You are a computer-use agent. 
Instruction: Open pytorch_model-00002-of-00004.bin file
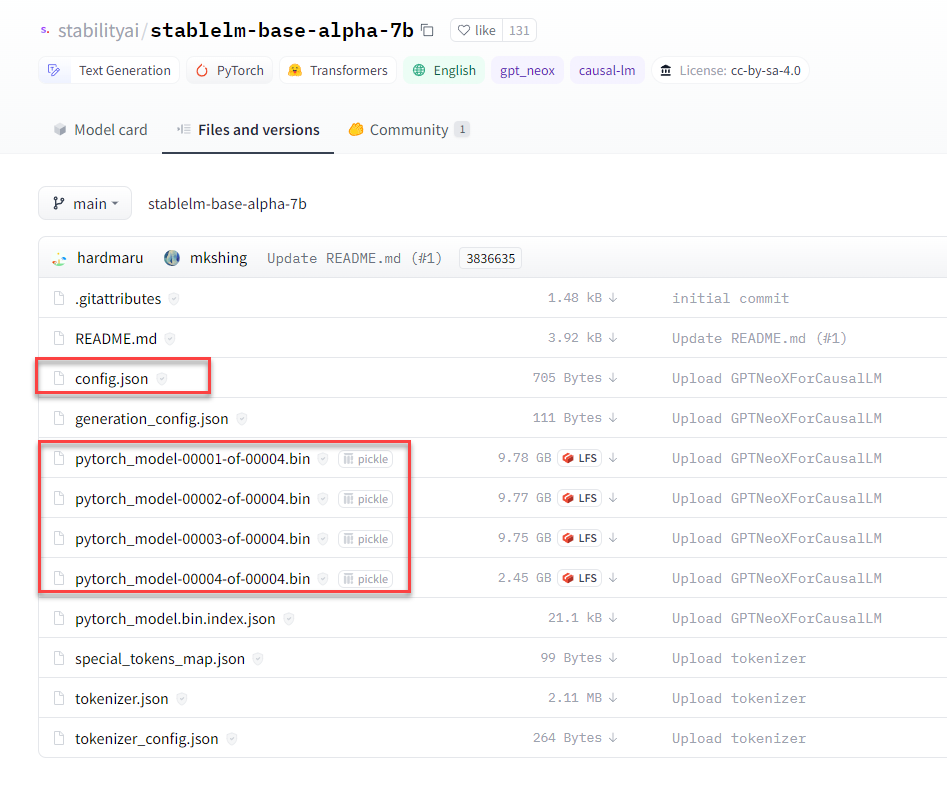[193, 498]
